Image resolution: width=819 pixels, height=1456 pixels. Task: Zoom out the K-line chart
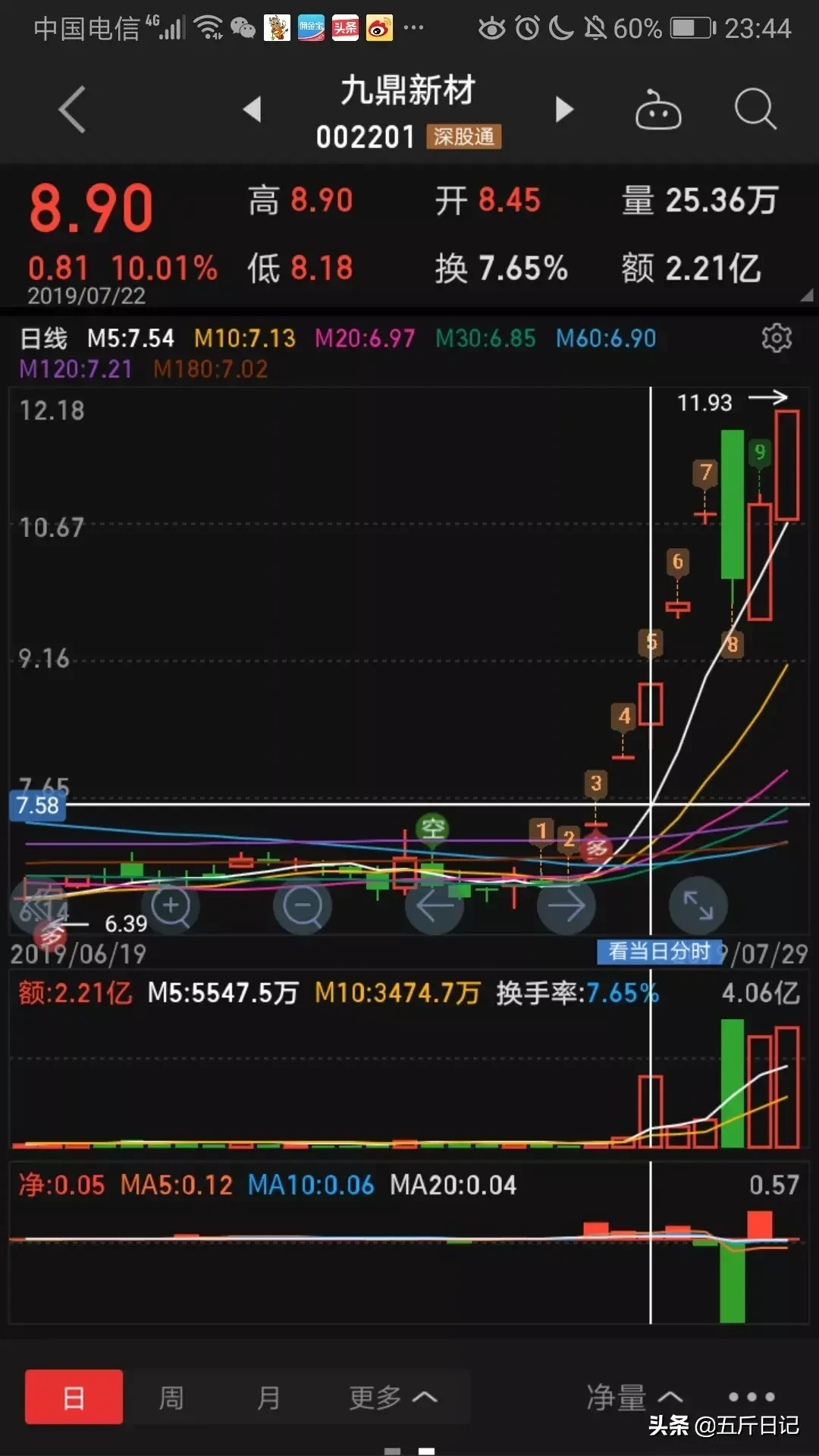[x=303, y=905]
